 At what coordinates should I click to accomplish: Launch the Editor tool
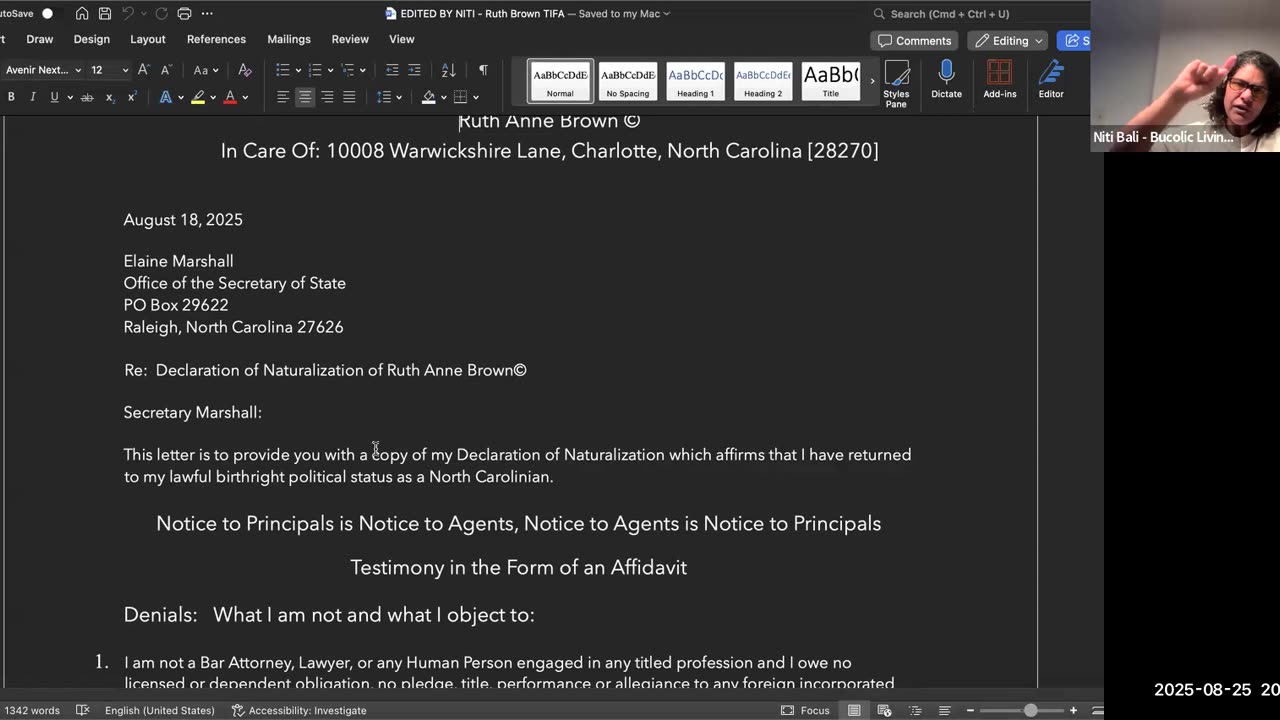1051,80
